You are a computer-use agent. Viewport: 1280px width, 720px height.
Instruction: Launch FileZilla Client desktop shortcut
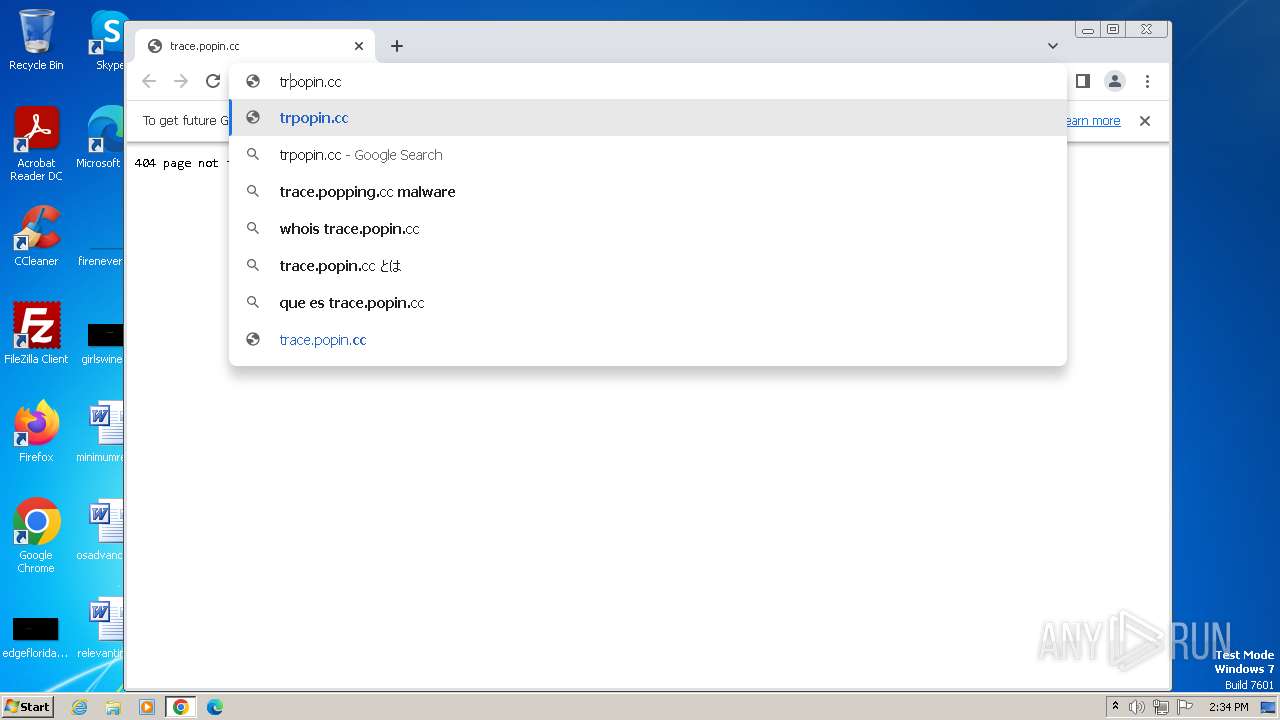(x=36, y=334)
